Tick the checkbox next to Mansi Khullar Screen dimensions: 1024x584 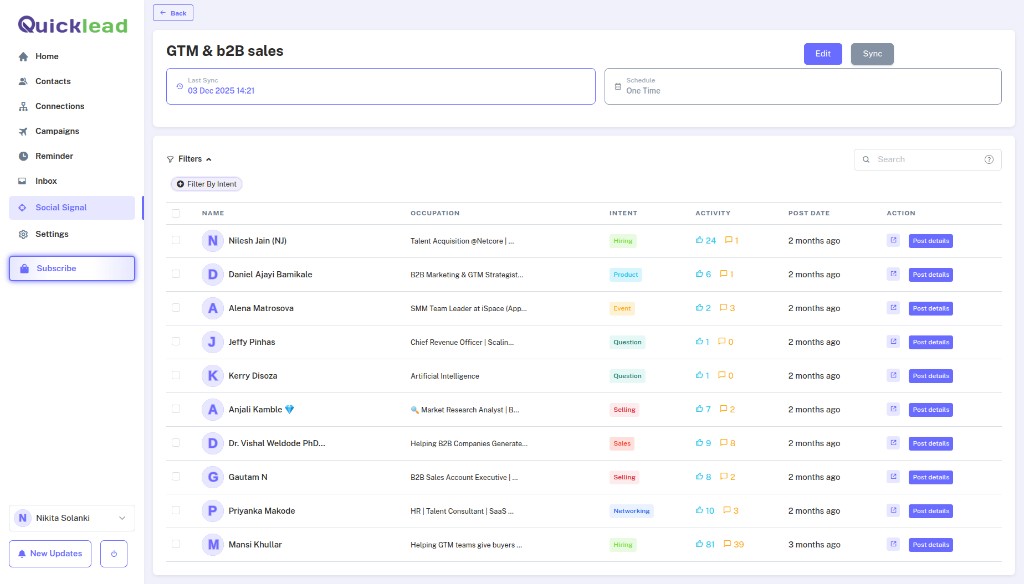tap(176, 544)
